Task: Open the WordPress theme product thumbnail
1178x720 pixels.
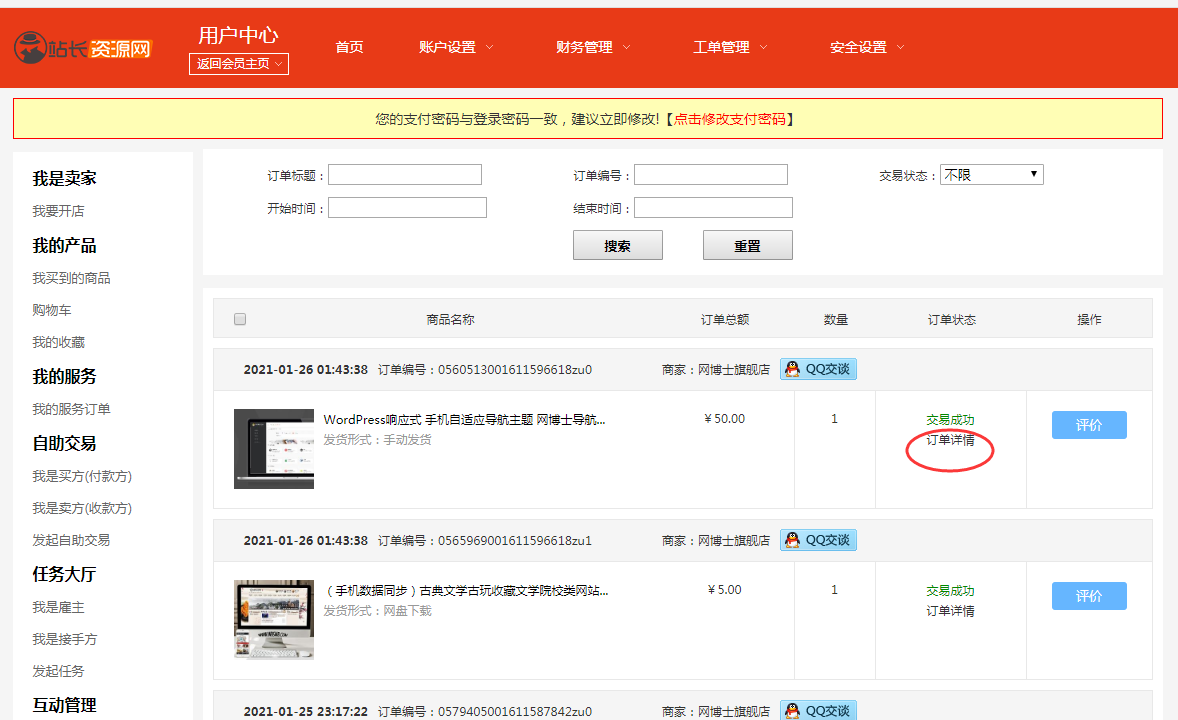Action: click(x=273, y=448)
